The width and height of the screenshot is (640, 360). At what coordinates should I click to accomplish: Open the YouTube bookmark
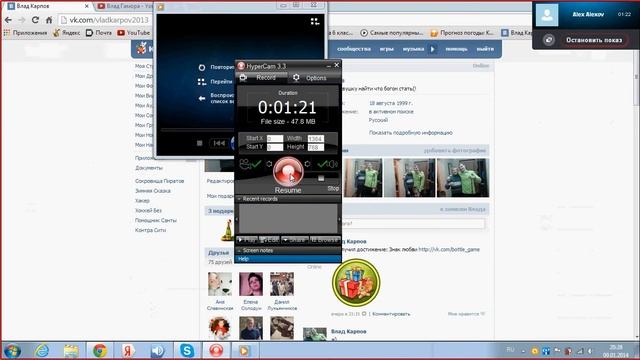pos(133,33)
